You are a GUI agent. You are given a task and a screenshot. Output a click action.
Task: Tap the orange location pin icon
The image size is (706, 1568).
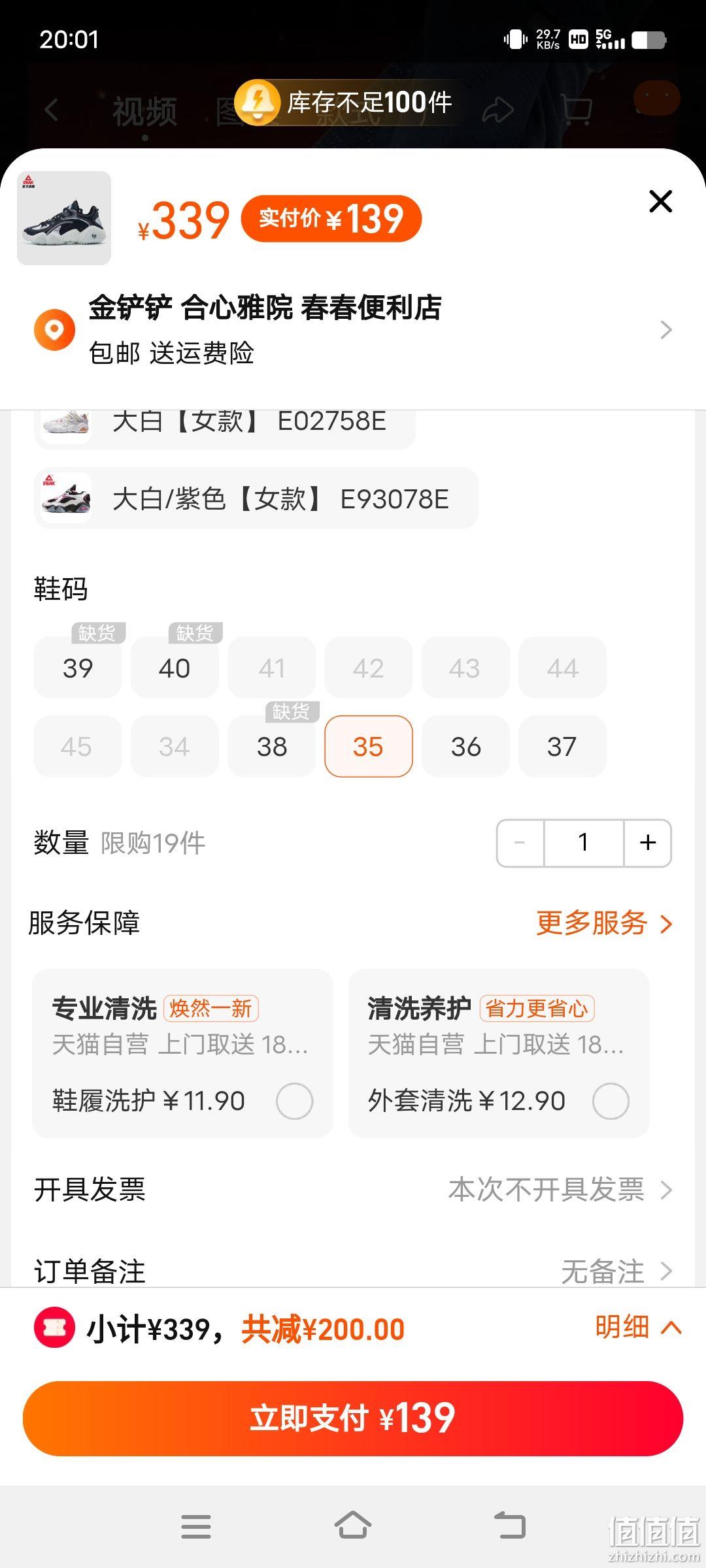[x=54, y=329]
